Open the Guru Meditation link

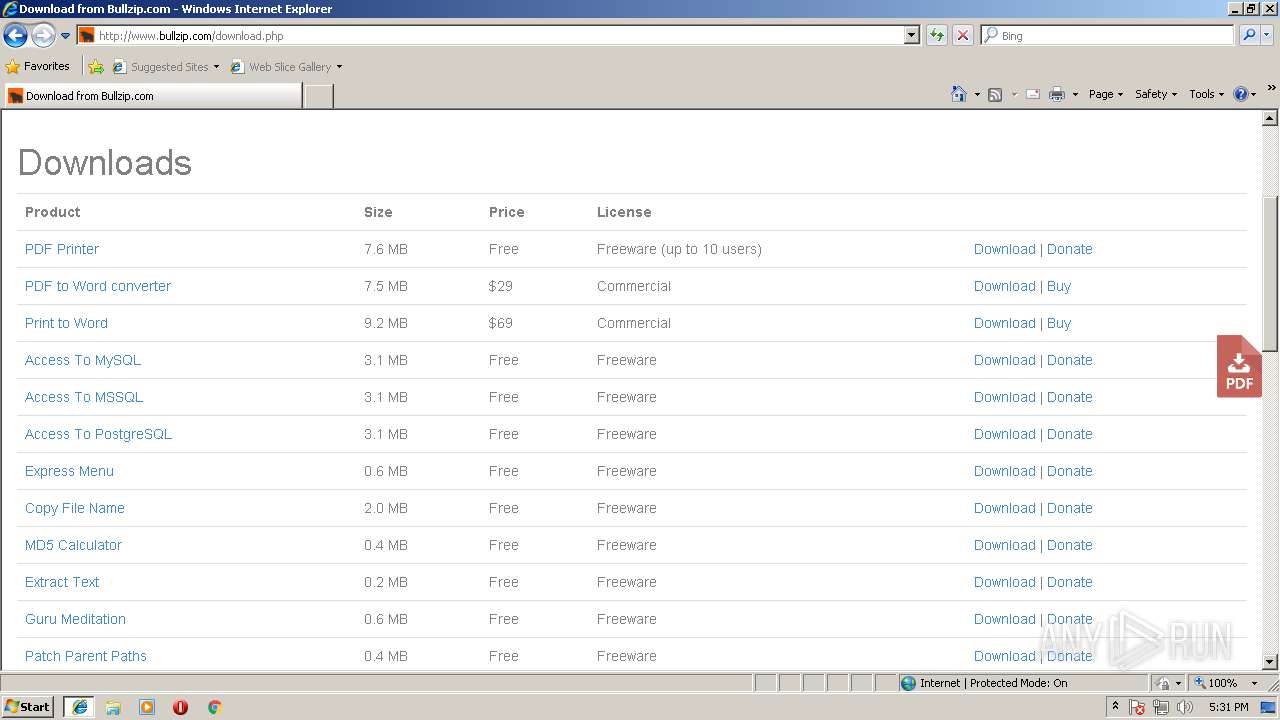click(75, 619)
